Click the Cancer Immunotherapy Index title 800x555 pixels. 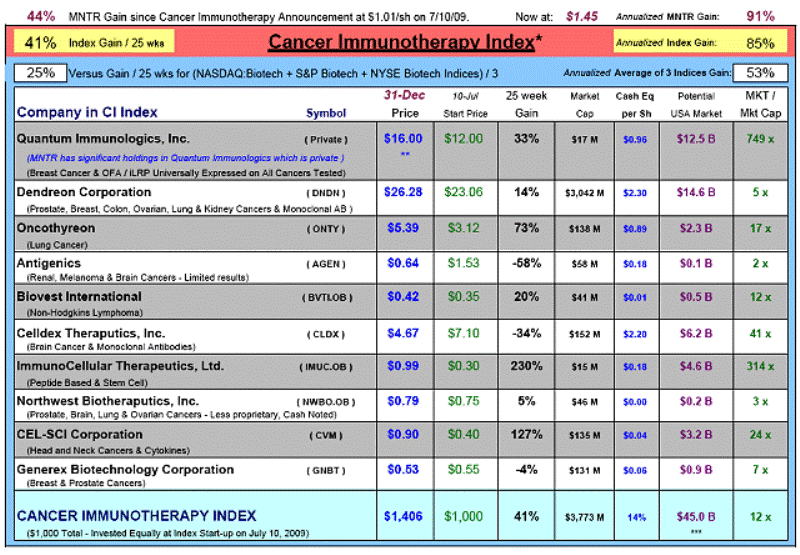click(x=405, y=42)
